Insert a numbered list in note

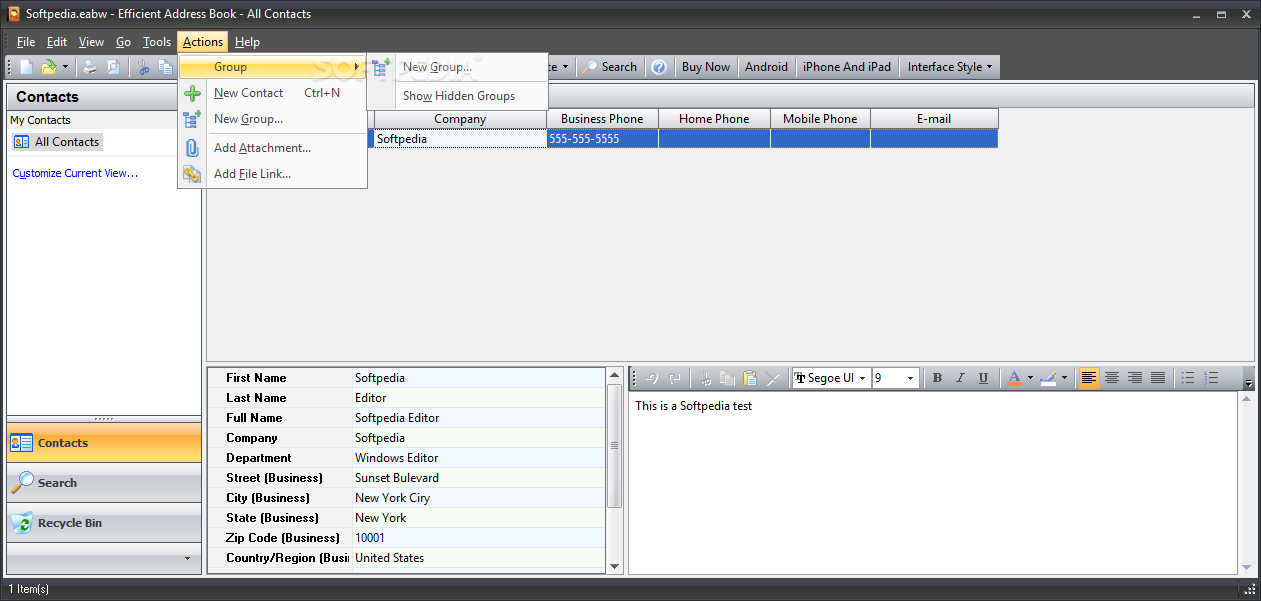[x=1211, y=378]
